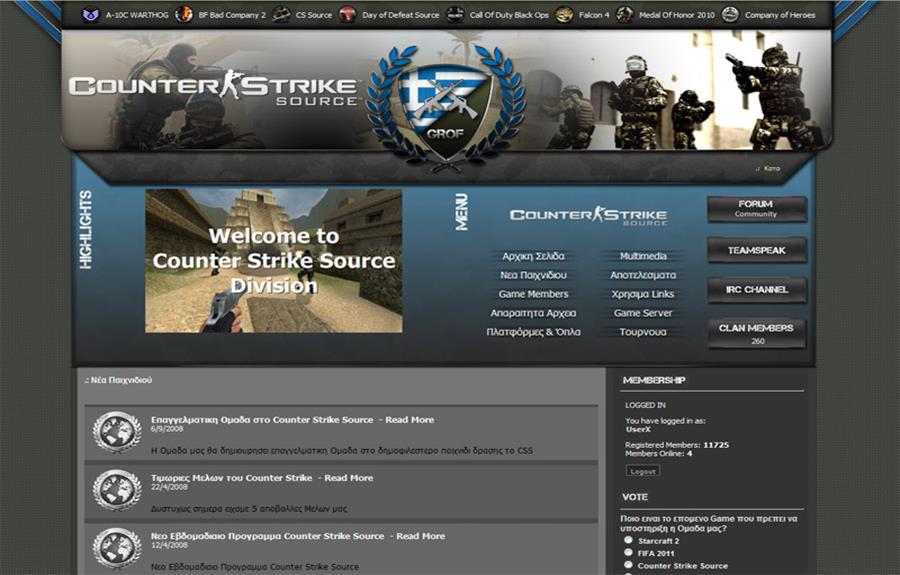Screen dimensions: 900x575
Task: Click the 12/4/2008 article date
Action: pyautogui.click(x=169, y=545)
